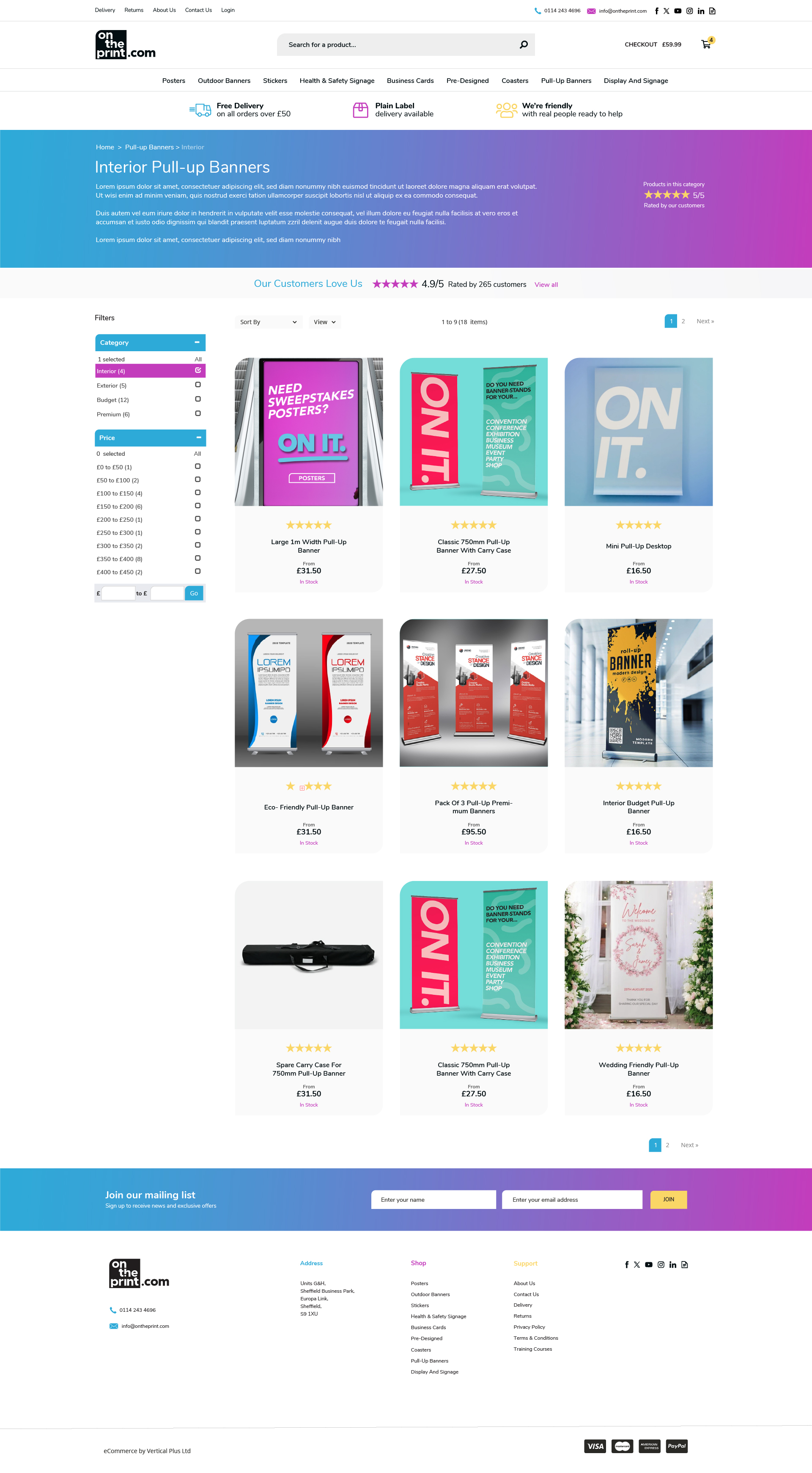This screenshot has height=1473, width=812.
Task: Open the Business Cards menu item
Action: [410, 81]
